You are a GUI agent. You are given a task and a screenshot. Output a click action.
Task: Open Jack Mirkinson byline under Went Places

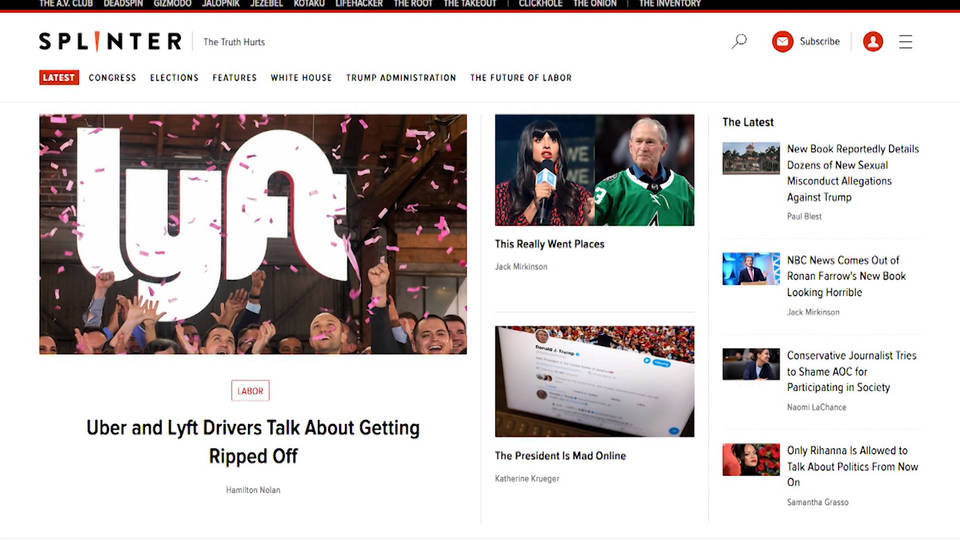pyautogui.click(x=521, y=267)
